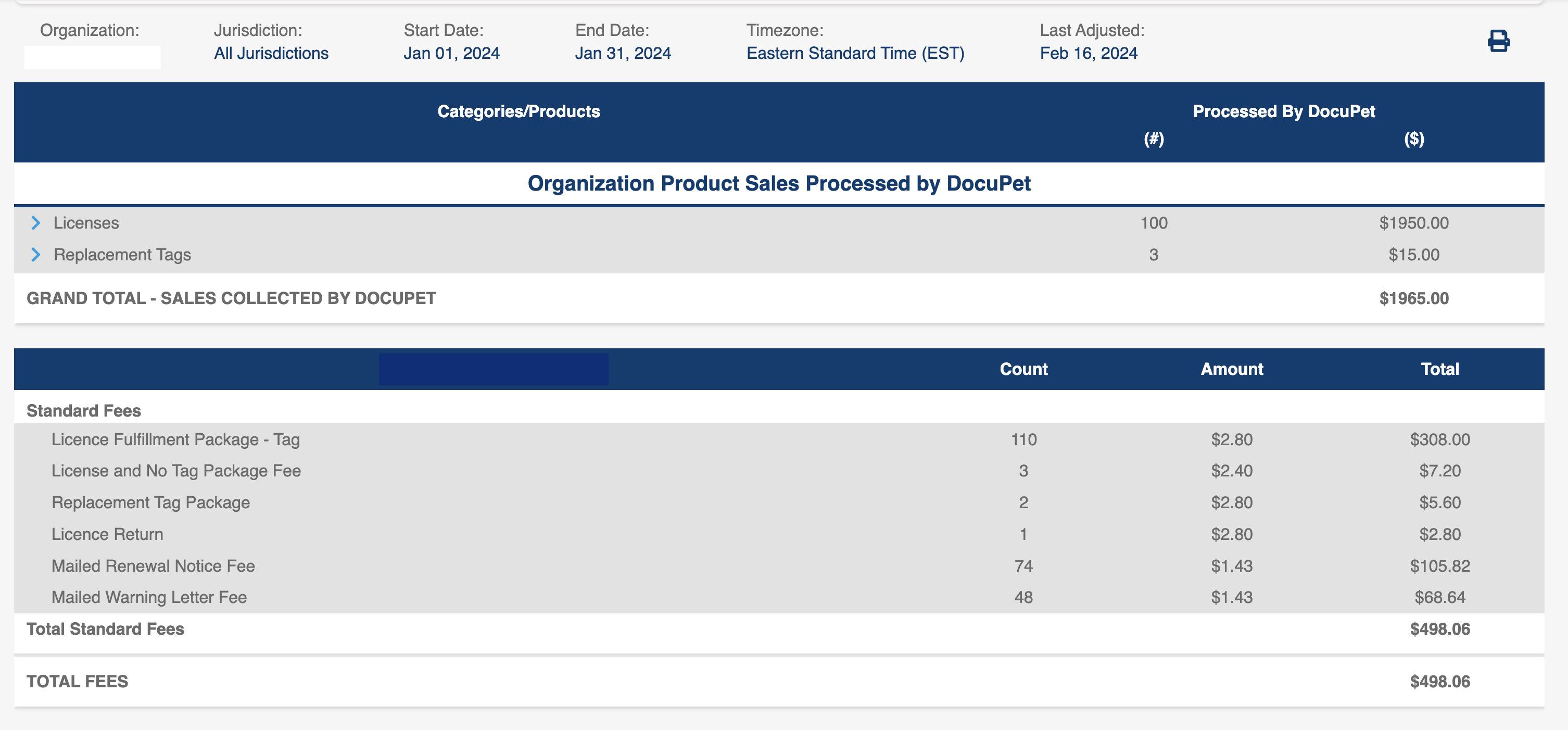
Task: Open the Licenses row label
Action: point(86,223)
